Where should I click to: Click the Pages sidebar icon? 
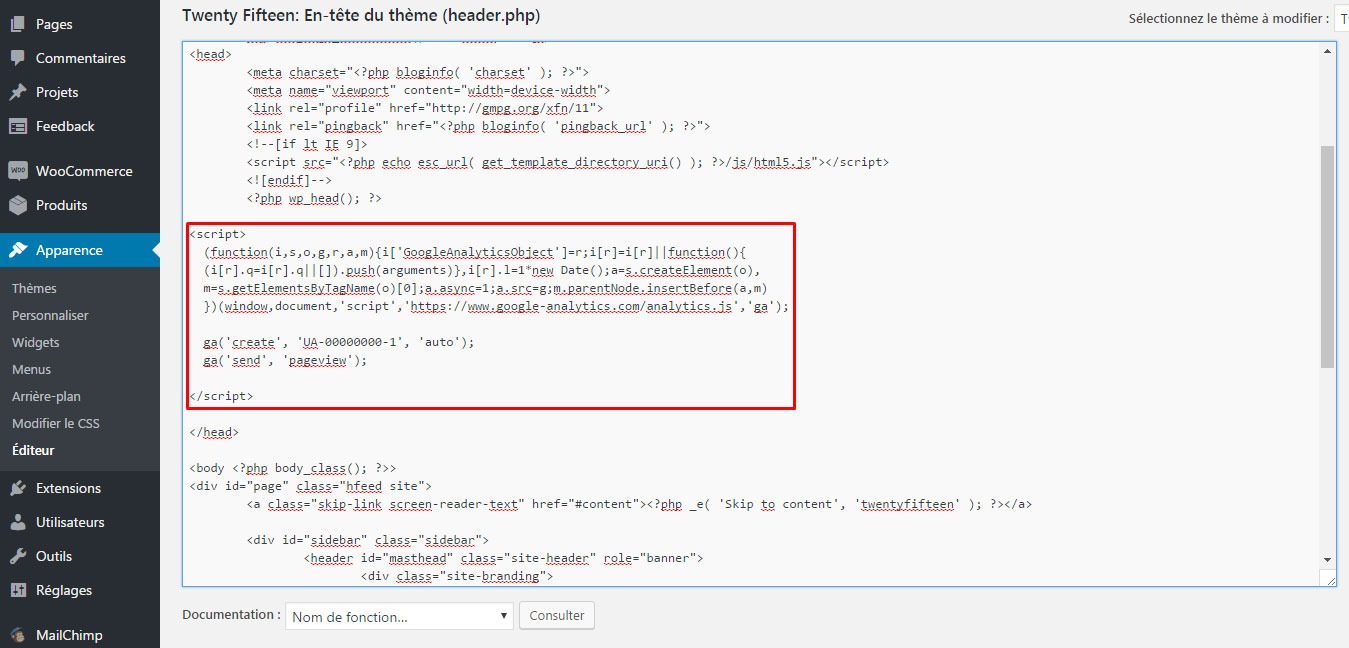tap(18, 24)
